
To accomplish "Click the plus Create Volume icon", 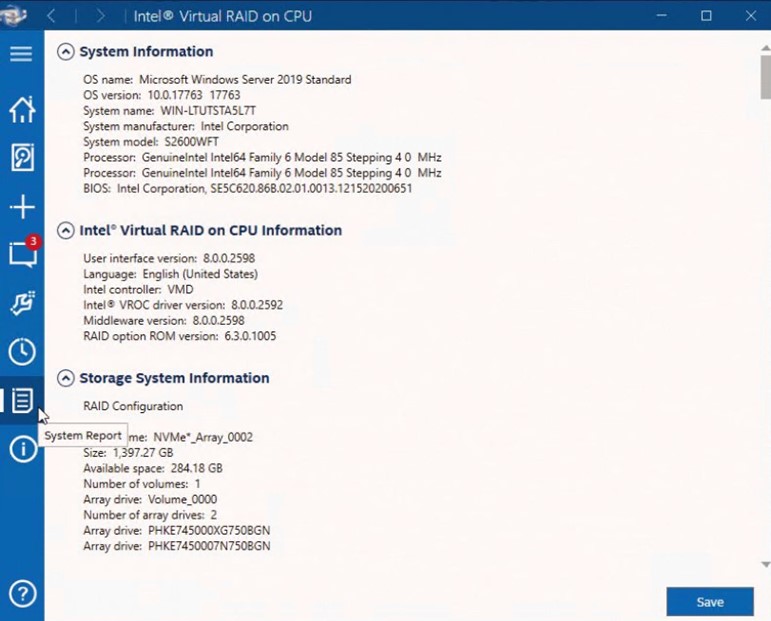I will coord(22,206).
